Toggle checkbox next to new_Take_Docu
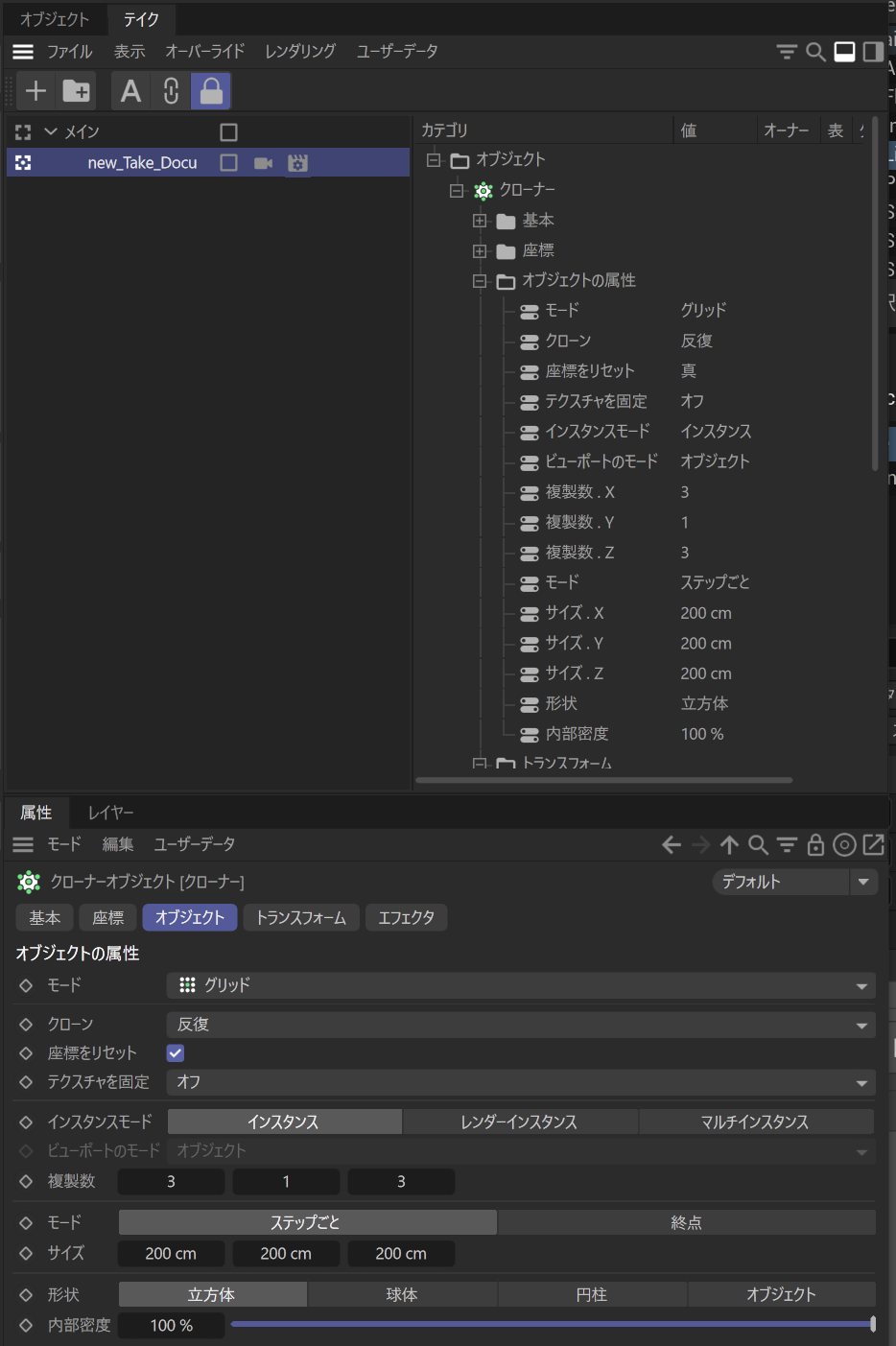This screenshot has height=1346, width=896. (x=228, y=163)
